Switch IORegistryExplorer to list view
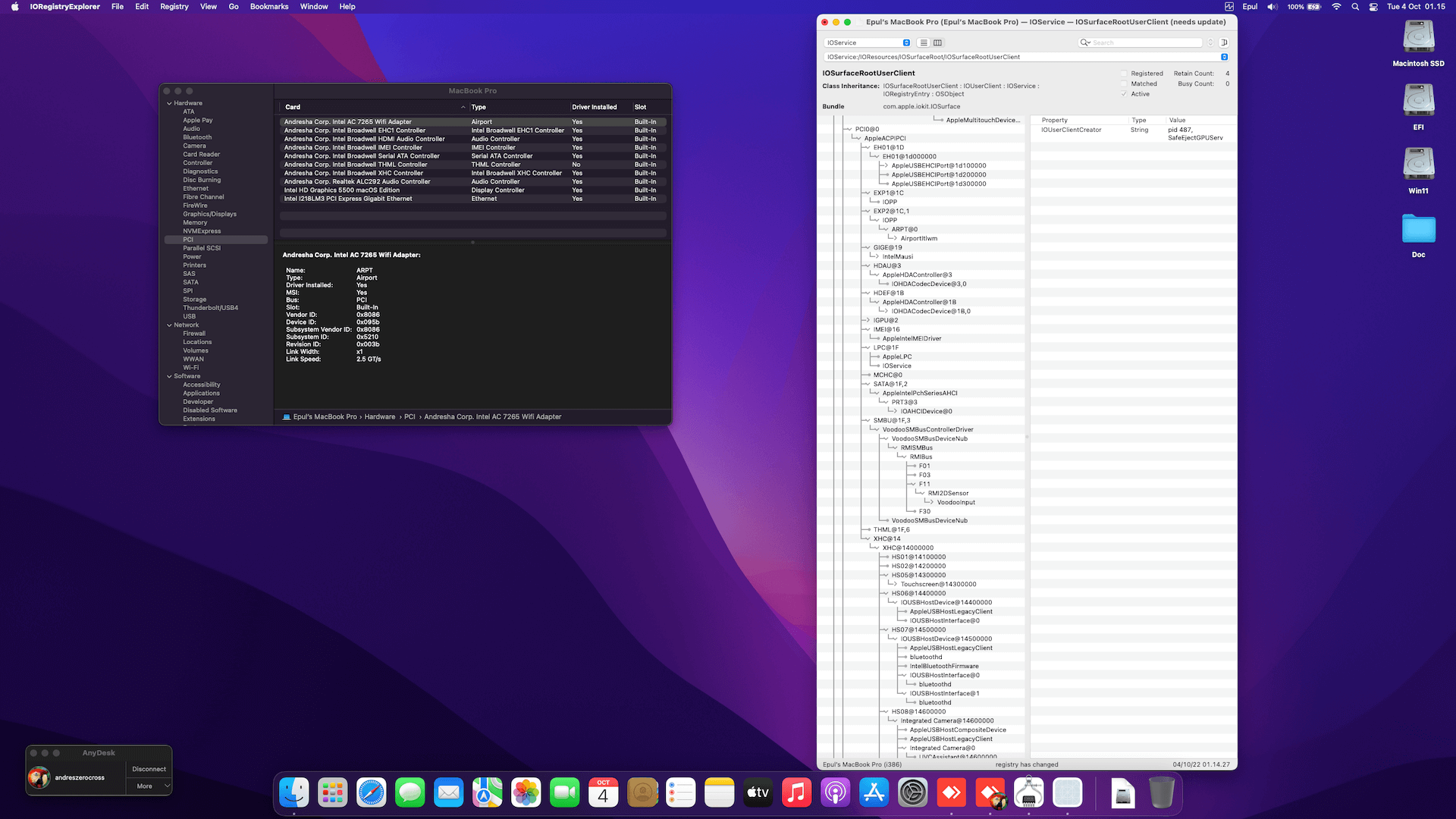 coord(924,42)
